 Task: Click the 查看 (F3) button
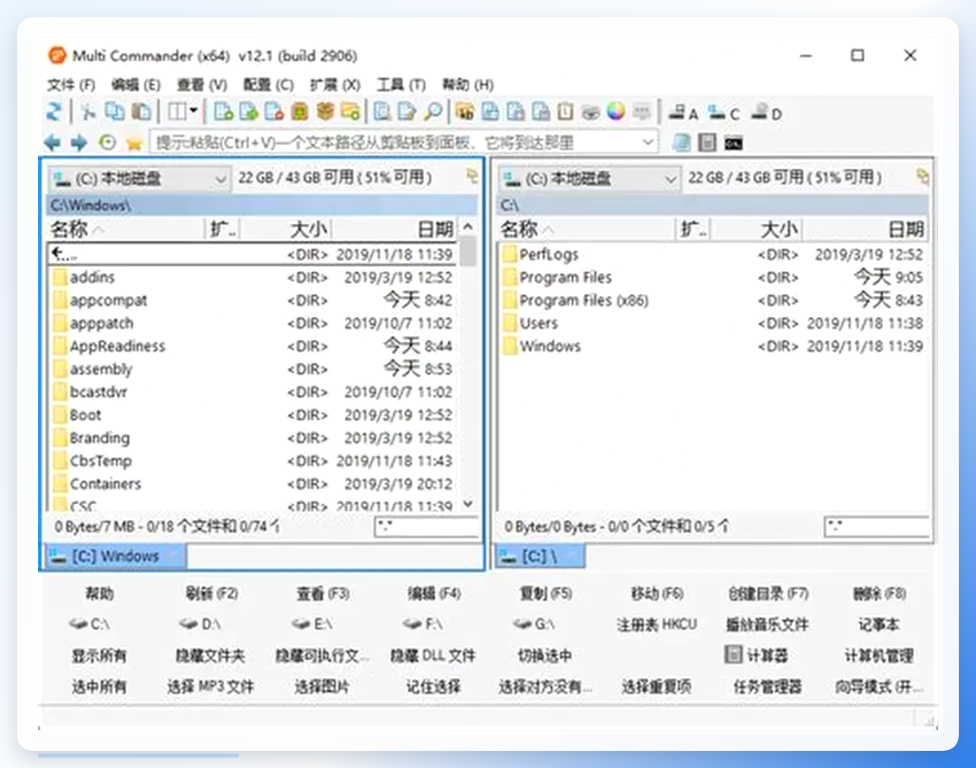click(322, 593)
